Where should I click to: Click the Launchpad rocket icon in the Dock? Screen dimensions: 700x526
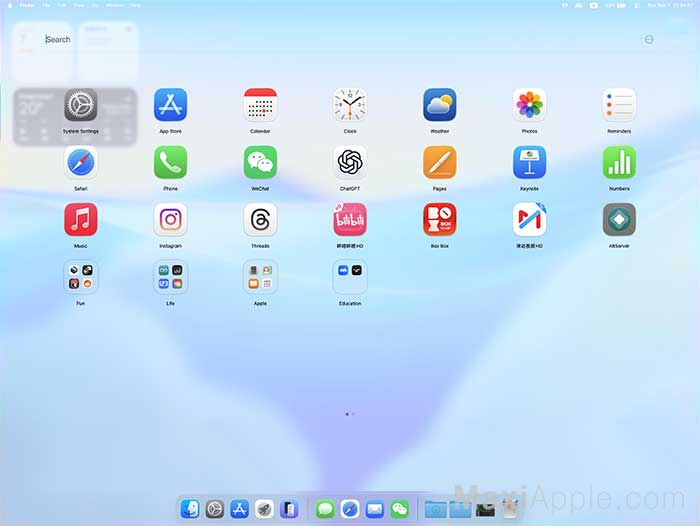[x=264, y=509]
